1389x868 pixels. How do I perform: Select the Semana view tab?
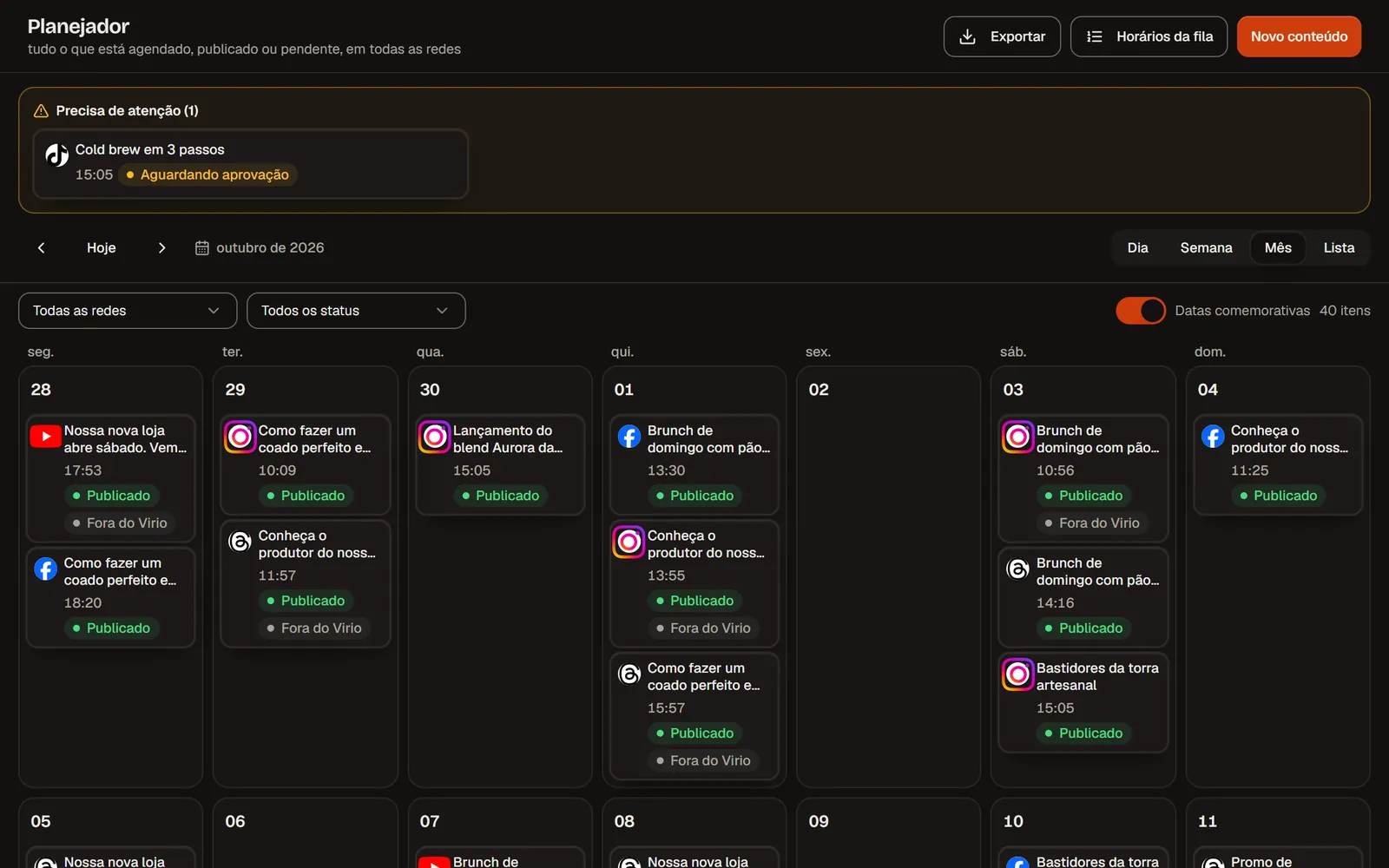1206,247
